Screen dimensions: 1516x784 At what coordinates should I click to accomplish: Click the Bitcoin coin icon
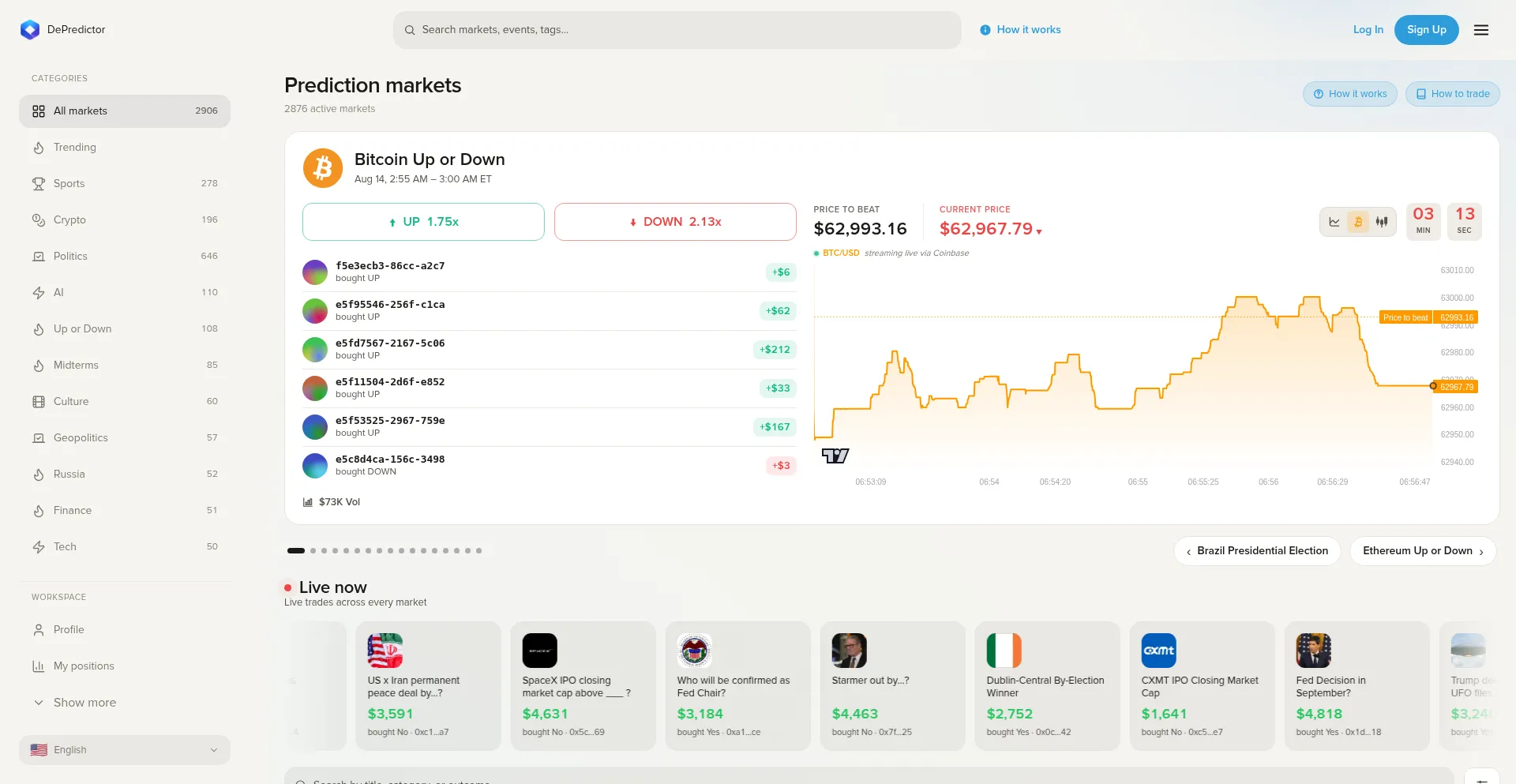click(323, 168)
